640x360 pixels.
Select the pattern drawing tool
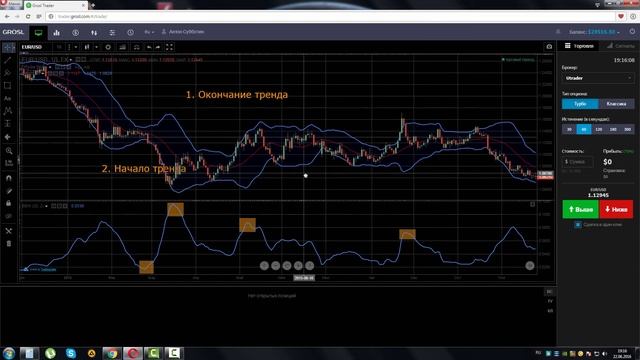pos(8,111)
